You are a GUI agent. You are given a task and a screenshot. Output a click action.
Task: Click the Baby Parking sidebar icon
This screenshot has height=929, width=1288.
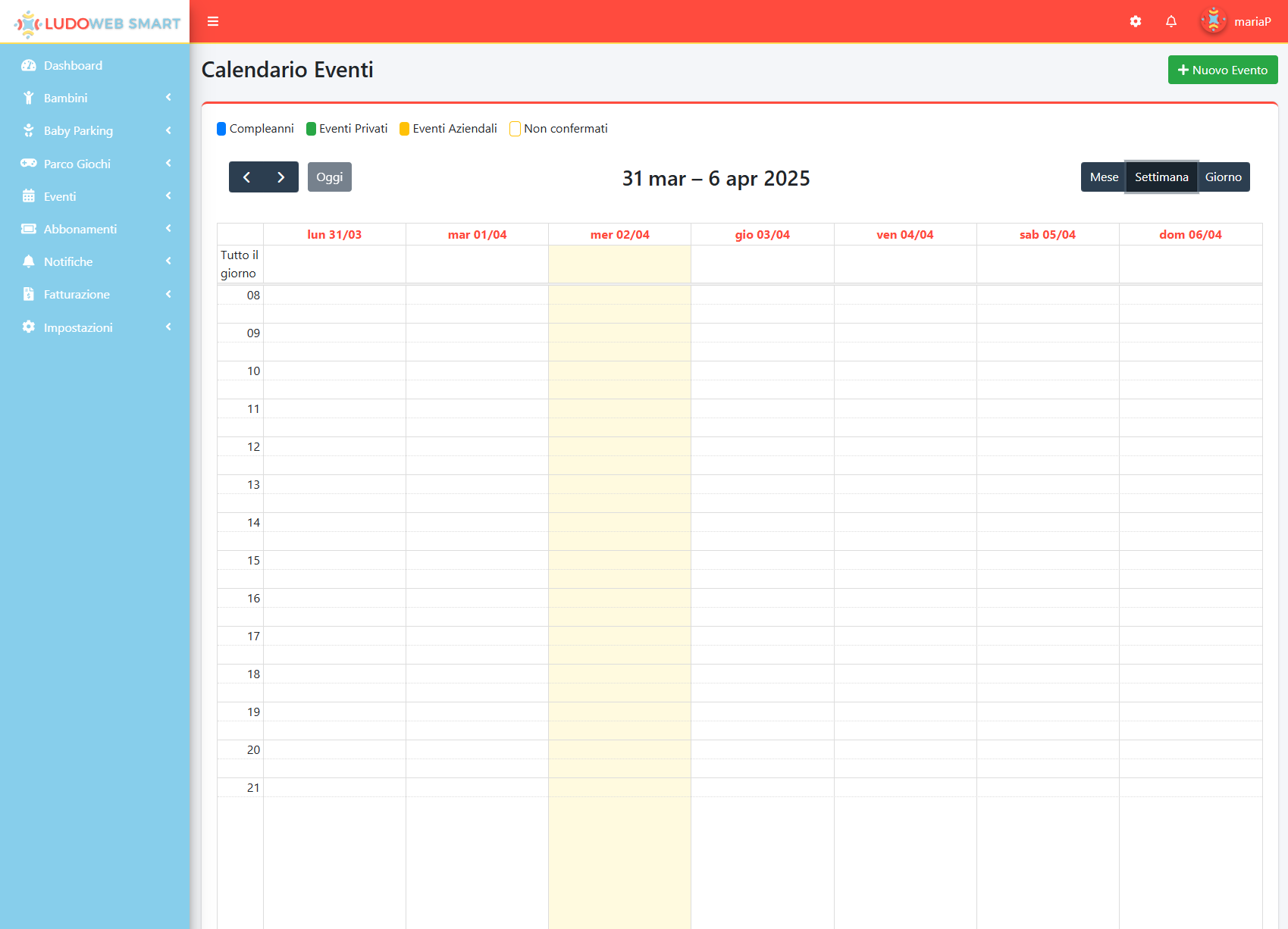29,130
